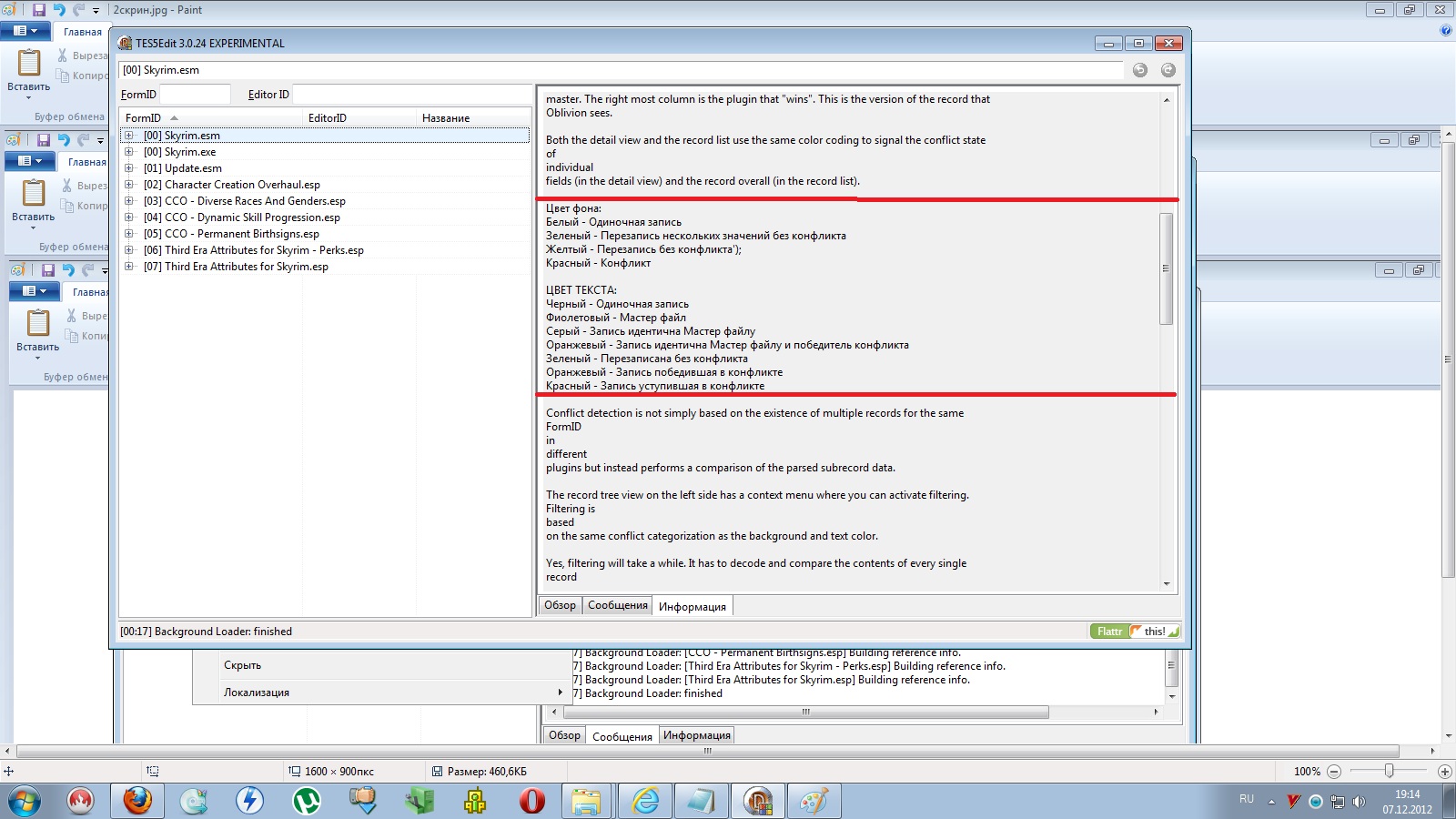Expand the Character Creation Overhaul.esp node

pos(128,185)
